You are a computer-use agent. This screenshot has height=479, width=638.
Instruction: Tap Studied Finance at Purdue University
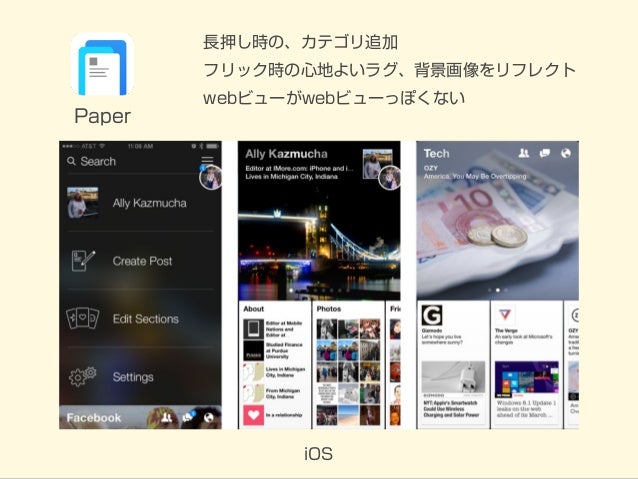(x=273, y=350)
